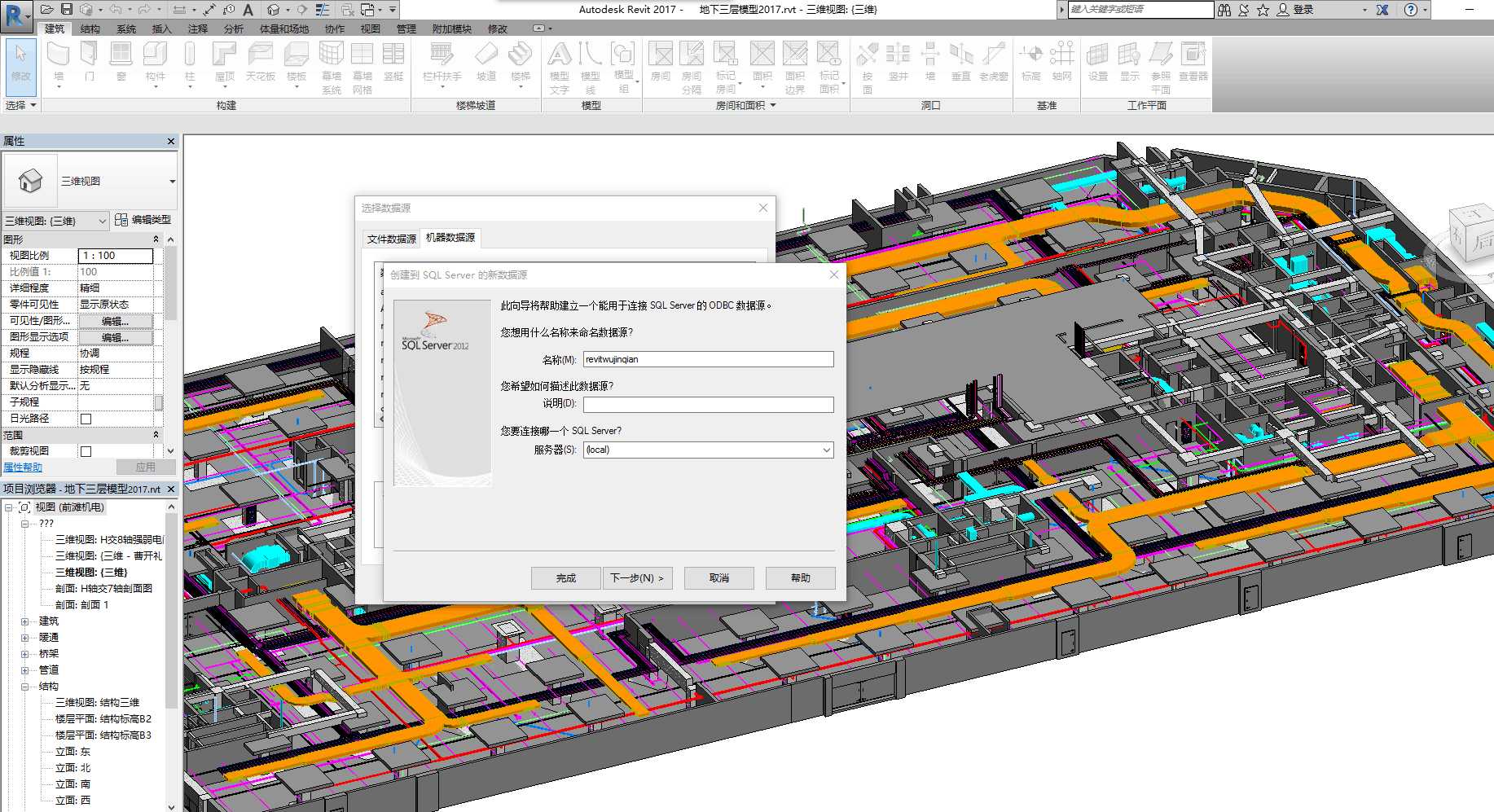Select the 楼板 (Floor) tool in ribbon
1494x812 pixels.
[297, 63]
